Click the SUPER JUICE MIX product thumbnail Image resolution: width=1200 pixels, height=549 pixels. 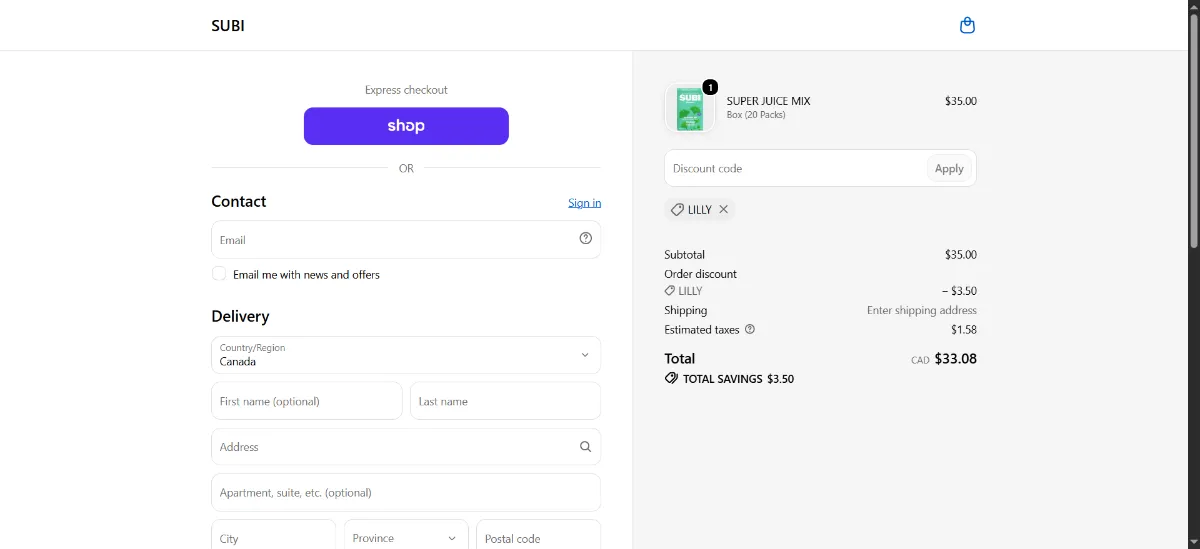pyautogui.click(x=690, y=108)
